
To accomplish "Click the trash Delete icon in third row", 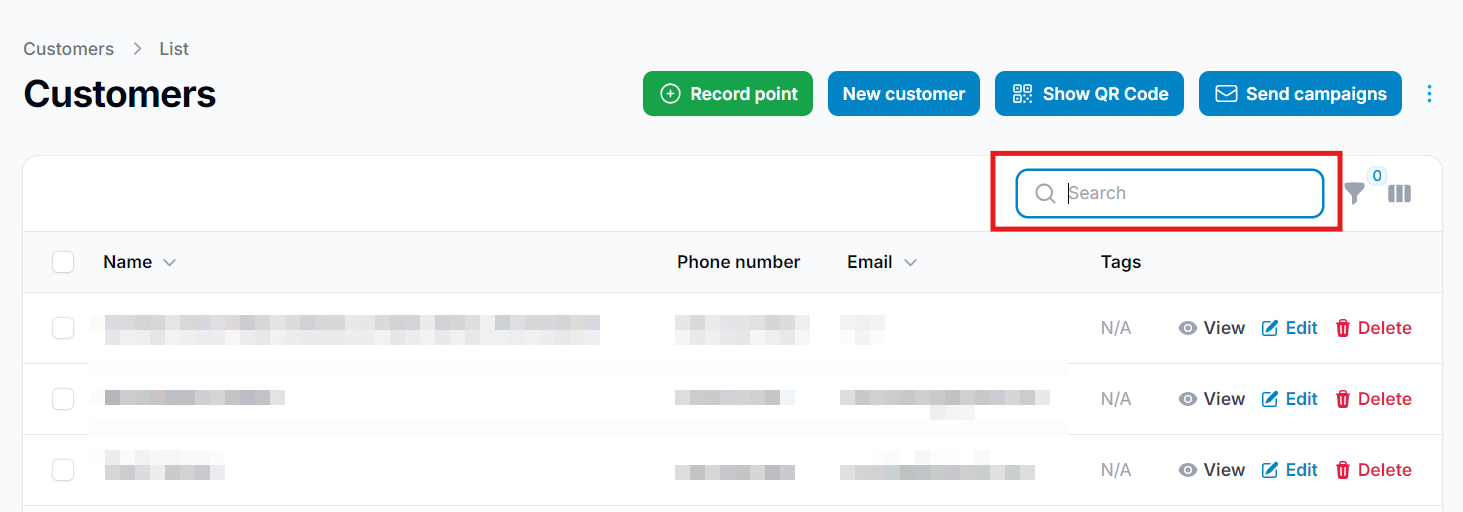I will pyautogui.click(x=1343, y=470).
